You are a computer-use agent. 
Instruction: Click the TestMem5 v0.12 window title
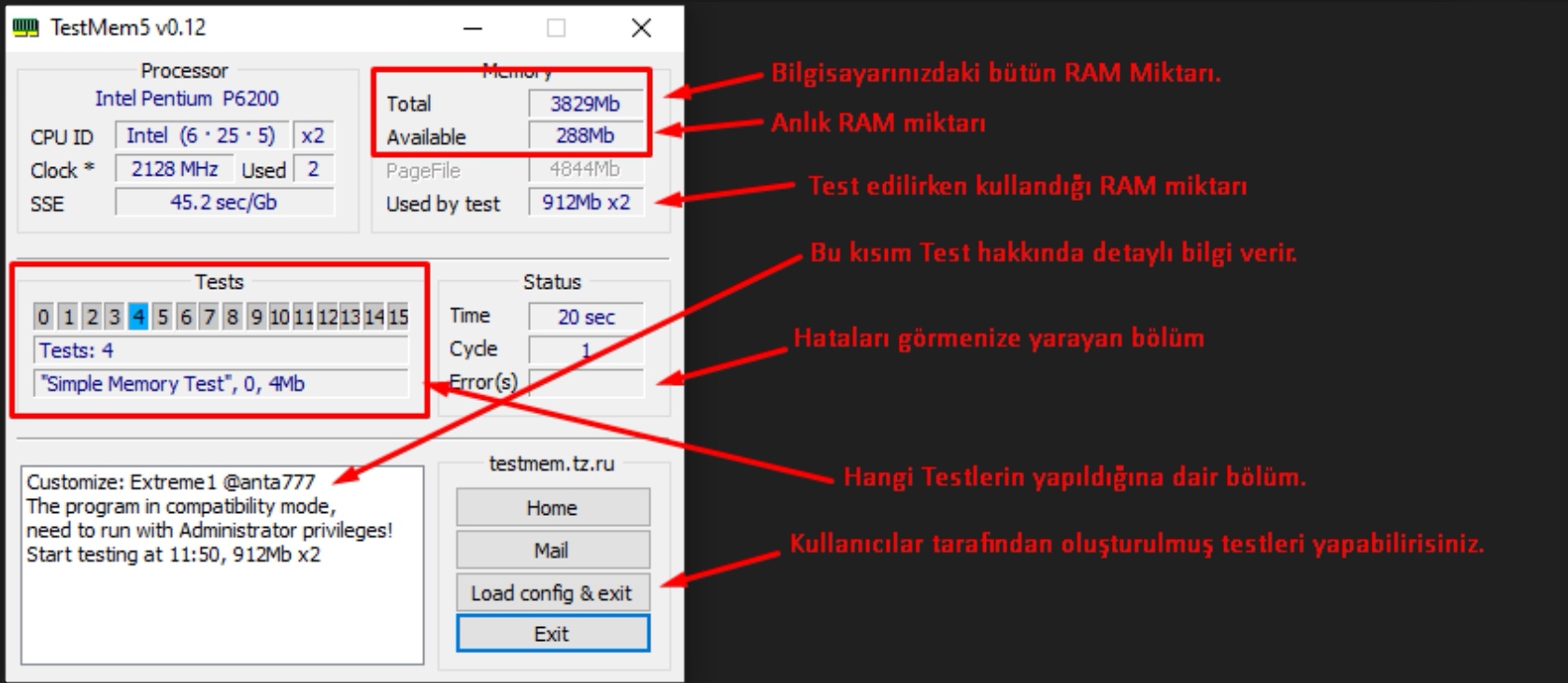pos(128,28)
